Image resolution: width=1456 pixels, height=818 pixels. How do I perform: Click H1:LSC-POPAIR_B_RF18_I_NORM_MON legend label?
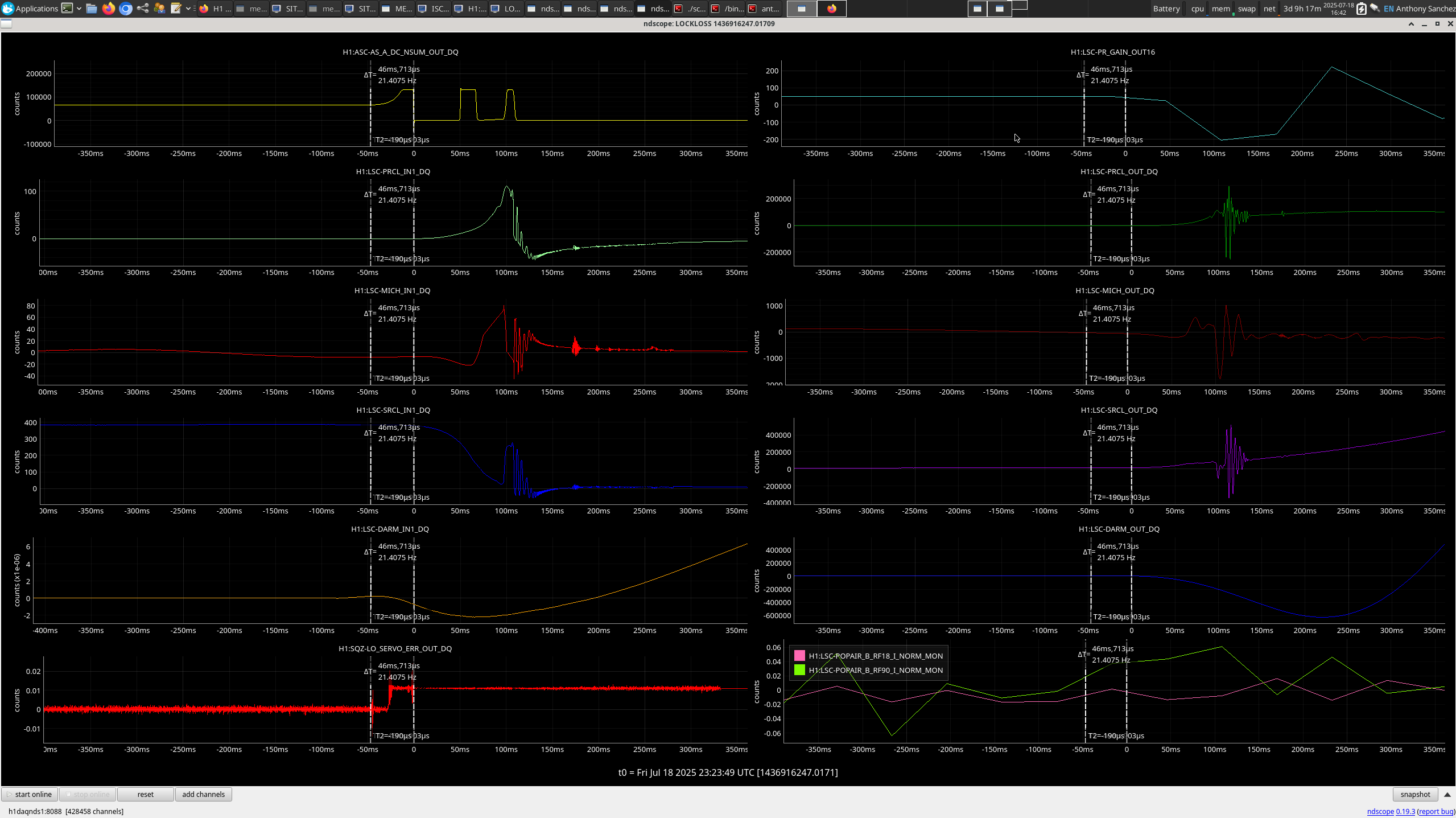[x=876, y=656]
